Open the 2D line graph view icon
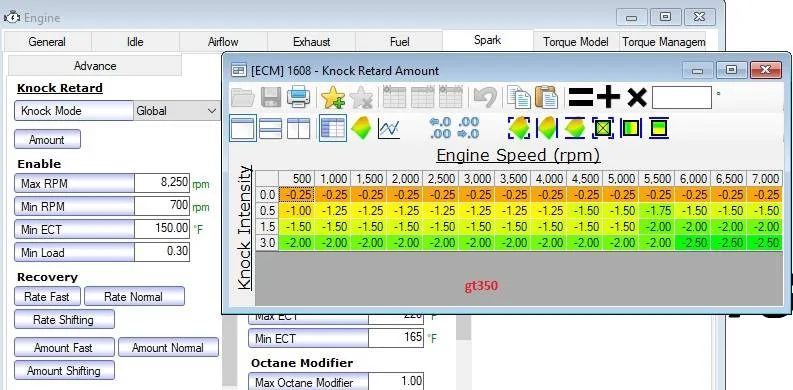Viewport: 793px width, 390px height. 389,128
